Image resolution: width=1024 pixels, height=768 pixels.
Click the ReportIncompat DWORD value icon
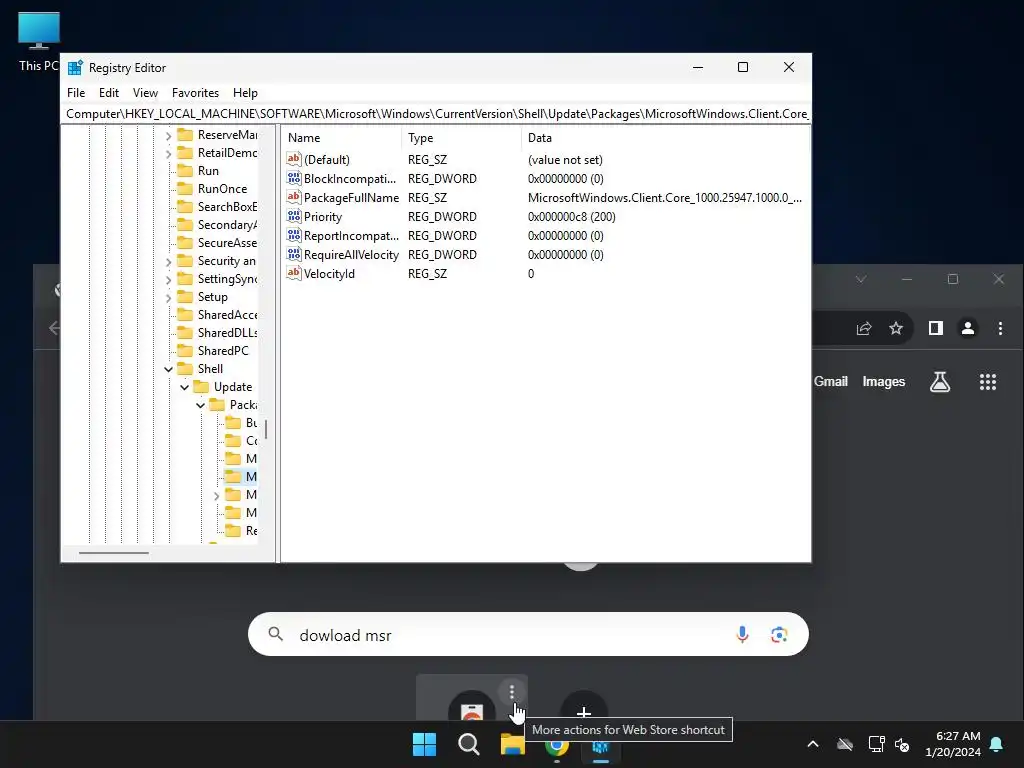pyautogui.click(x=294, y=234)
